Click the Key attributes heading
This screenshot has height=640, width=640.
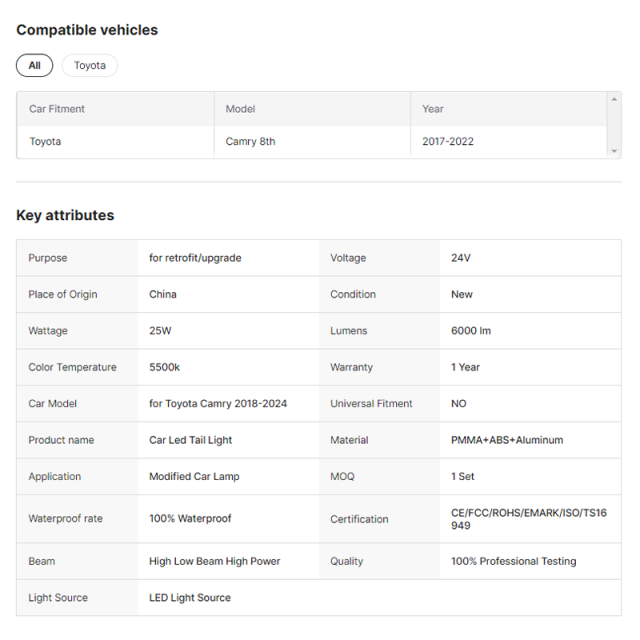[65, 215]
